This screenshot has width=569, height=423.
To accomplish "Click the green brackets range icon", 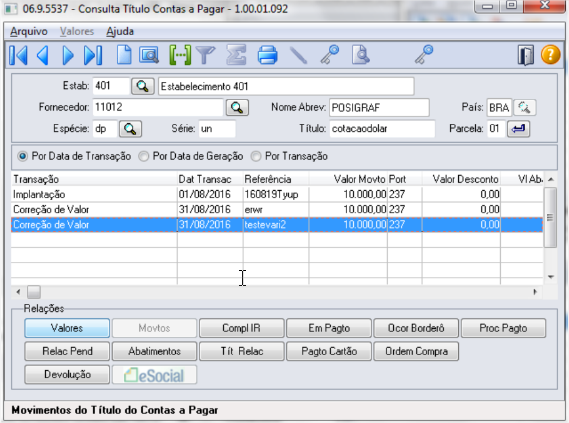I will click(180, 55).
